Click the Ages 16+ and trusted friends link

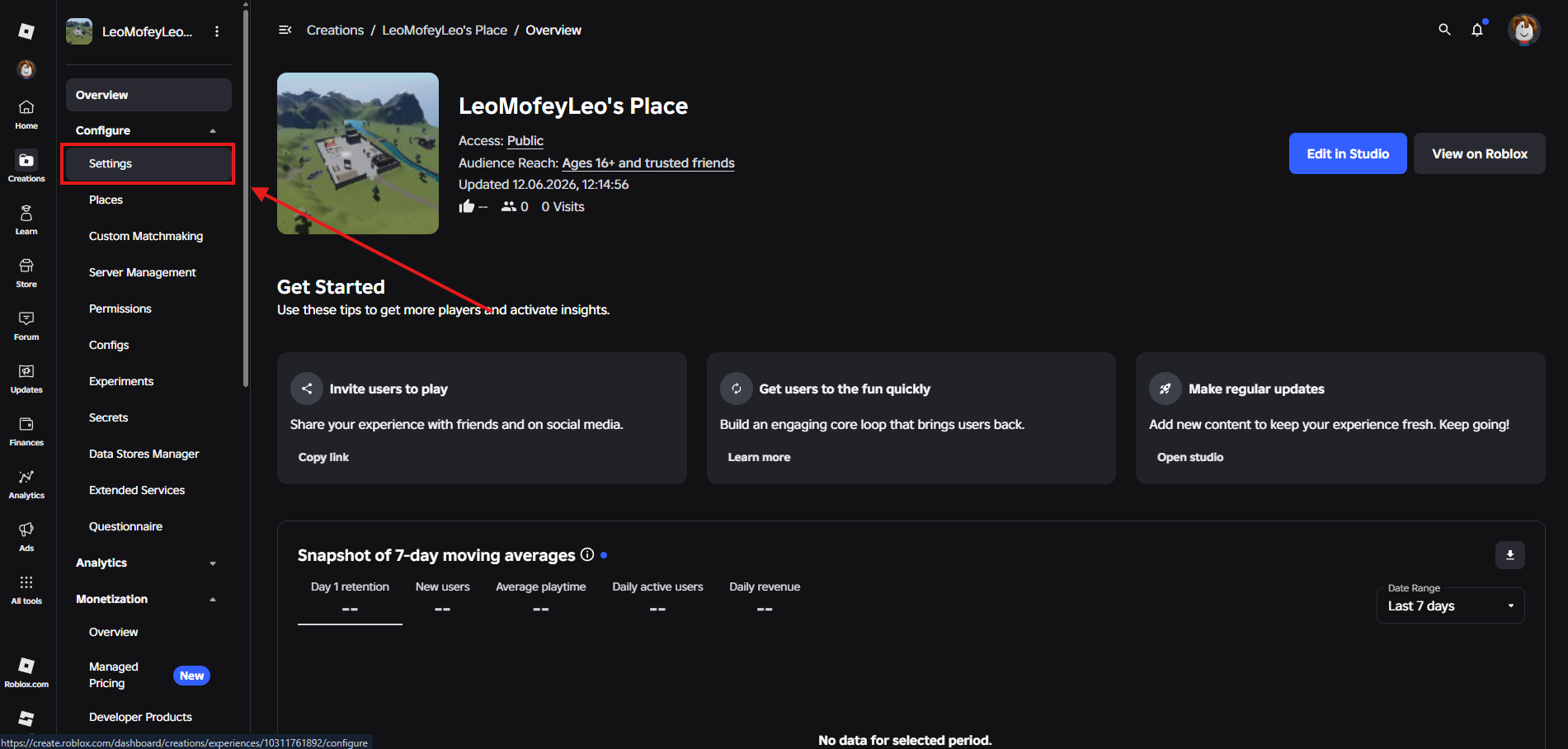(x=648, y=163)
